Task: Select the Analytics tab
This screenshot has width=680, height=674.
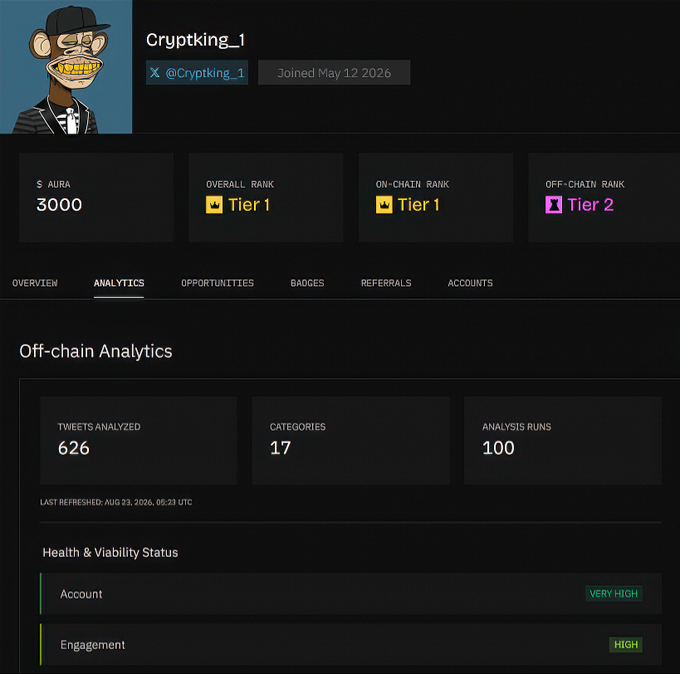Action: [119, 283]
